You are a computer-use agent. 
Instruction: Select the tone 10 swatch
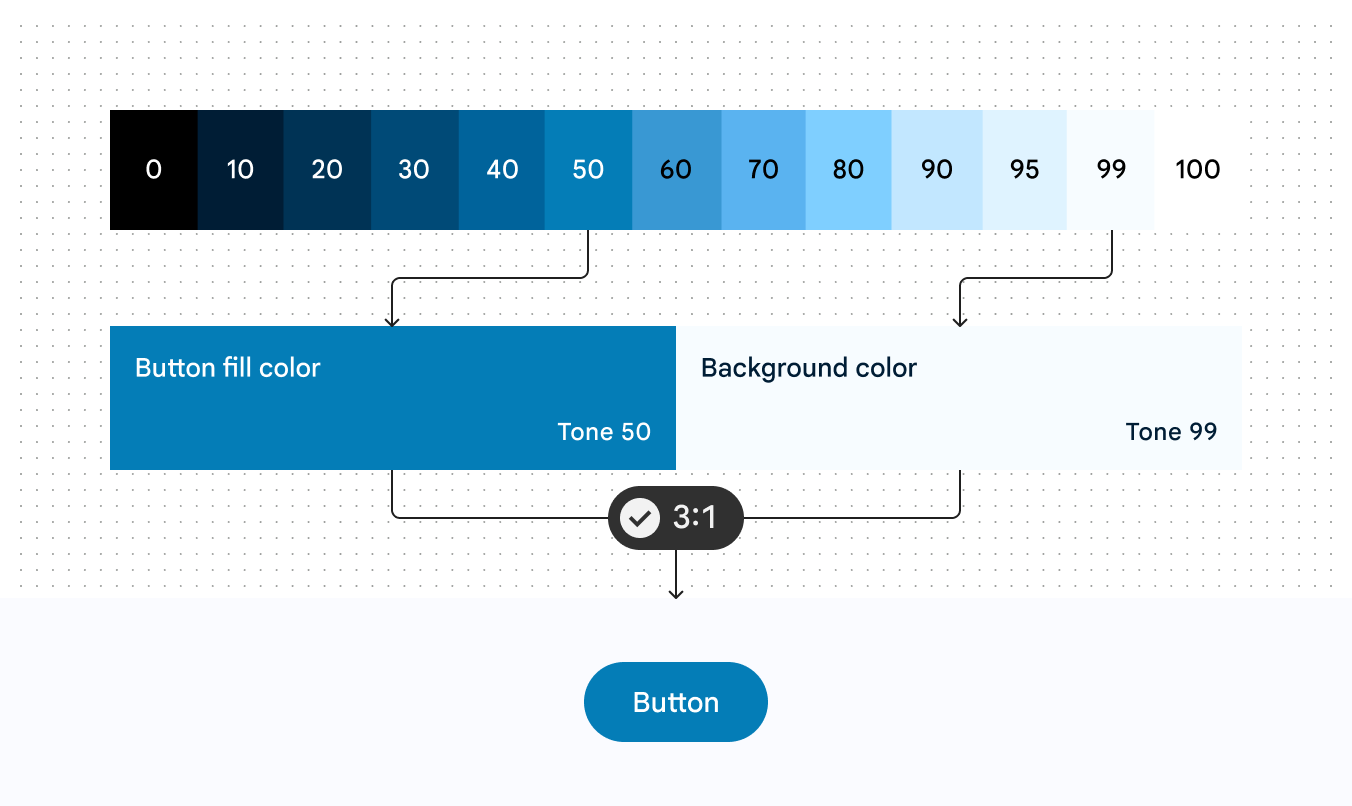click(241, 170)
